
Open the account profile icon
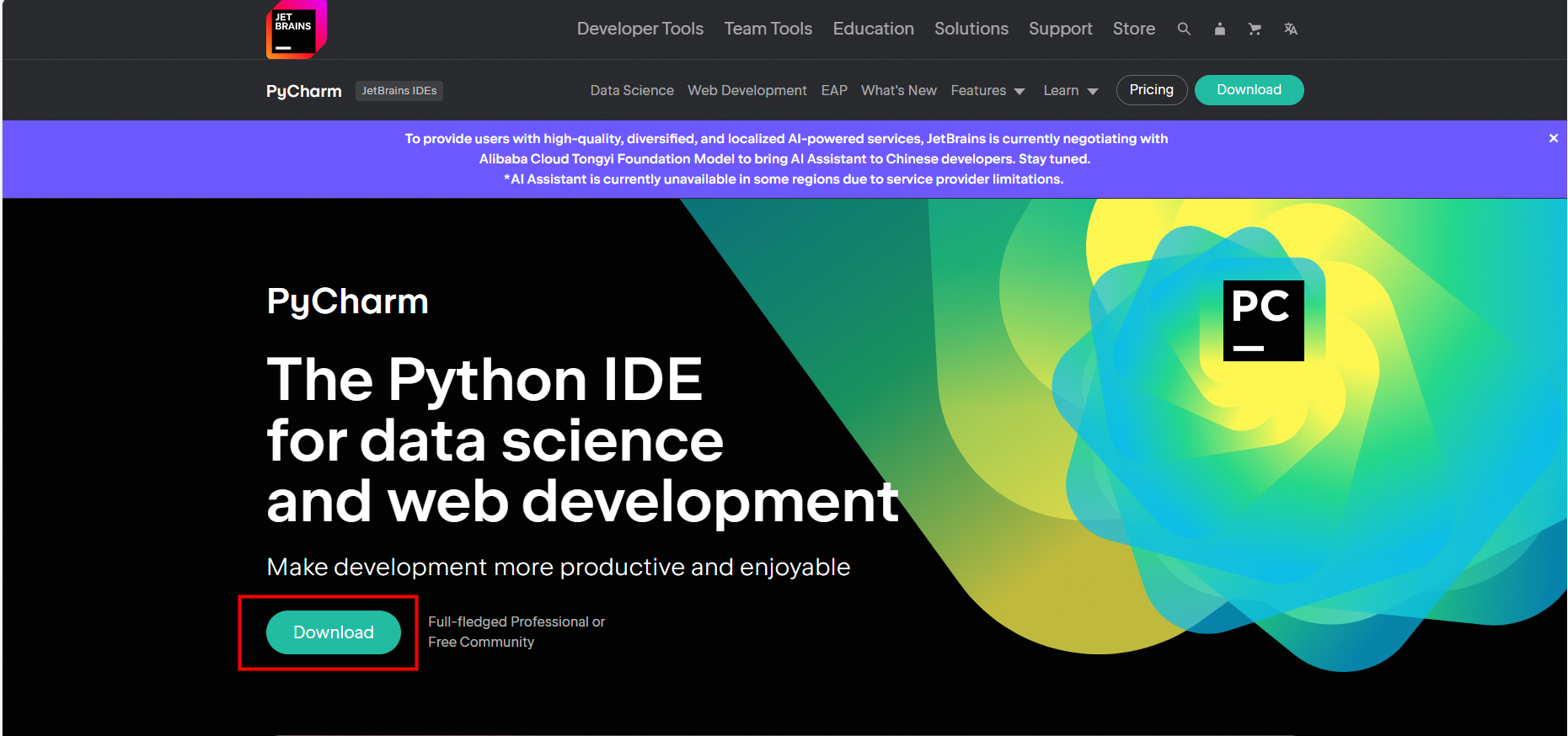click(1219, 29)
